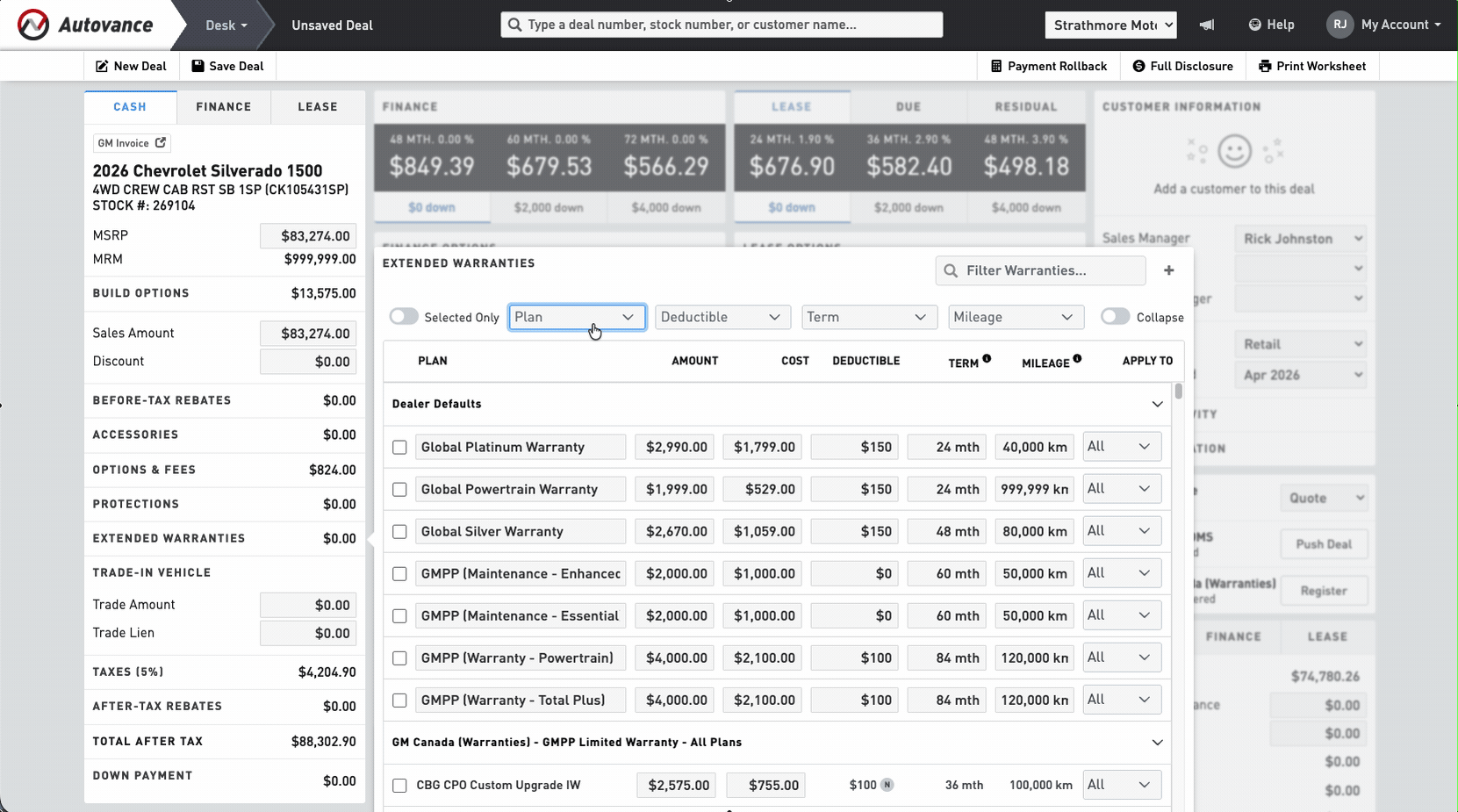1458x812 pixels.
Task: Switch to the Finance tab in left panel
Action: 224,106
